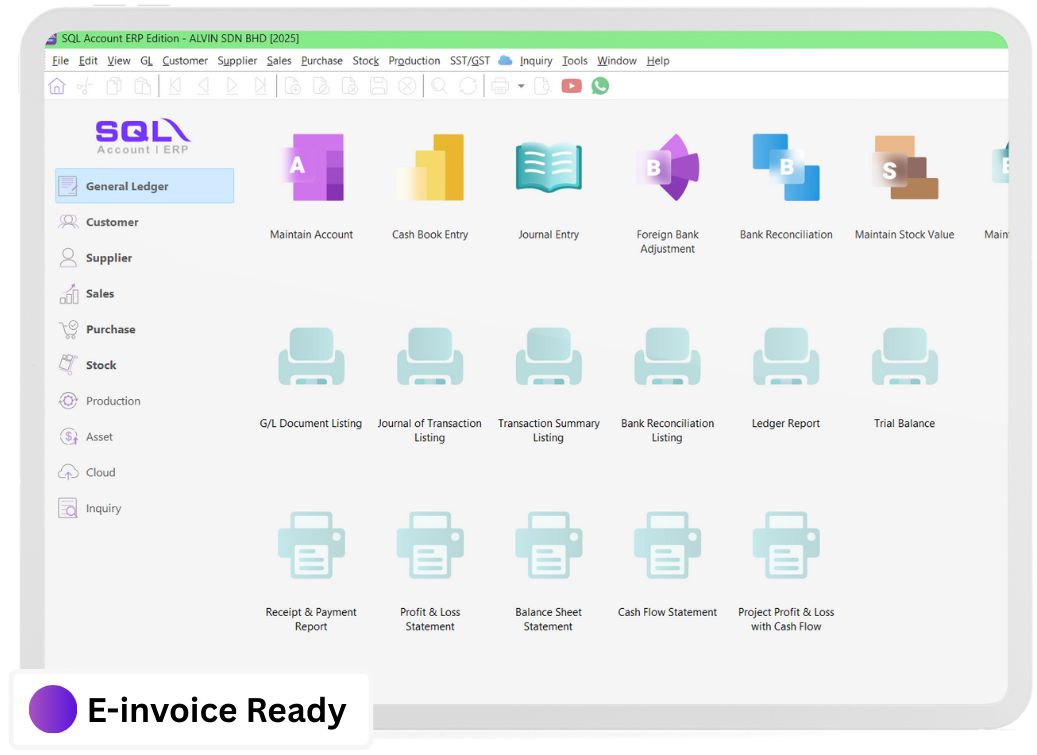Open the Inquiry menu in the menu bar
This screenshot has width=1037, height=755.
coord(536,60)
